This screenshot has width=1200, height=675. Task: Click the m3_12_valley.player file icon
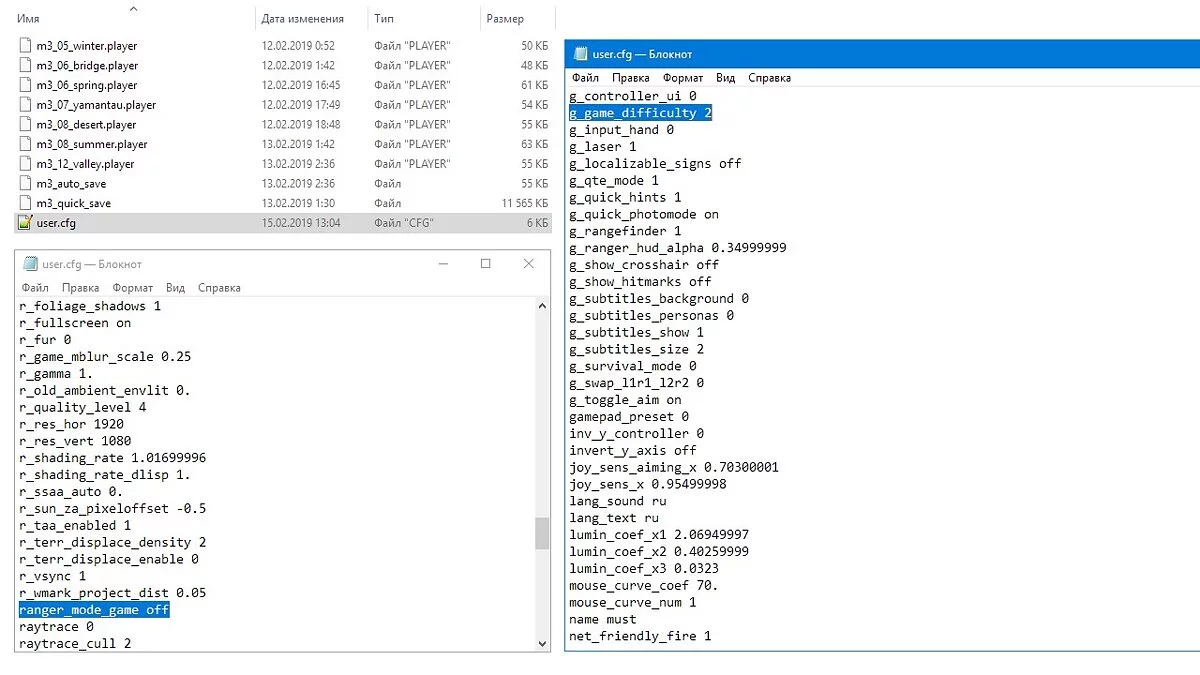(x=26, y=164)
